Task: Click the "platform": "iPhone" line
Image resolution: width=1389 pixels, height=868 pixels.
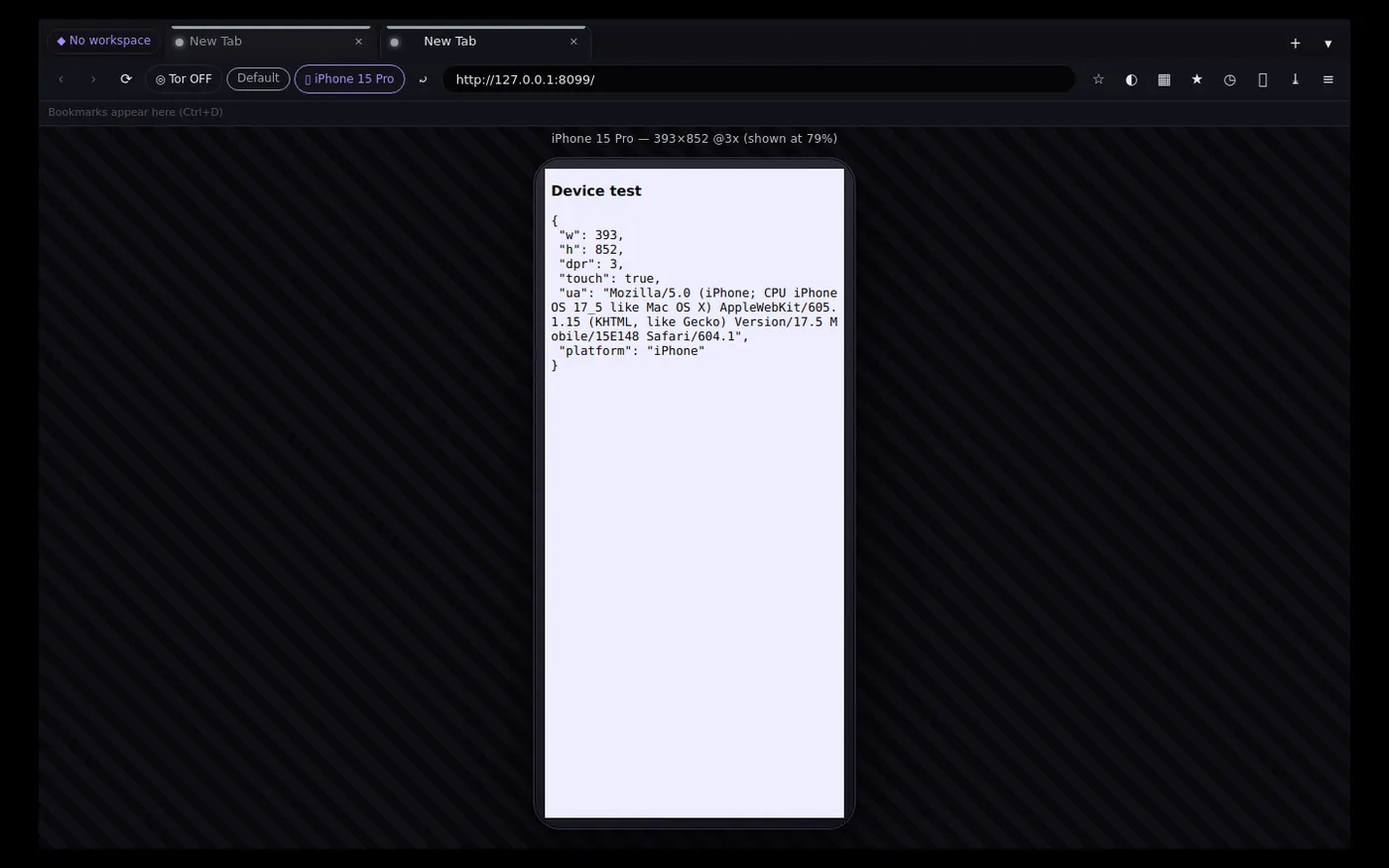Action: 631,351
